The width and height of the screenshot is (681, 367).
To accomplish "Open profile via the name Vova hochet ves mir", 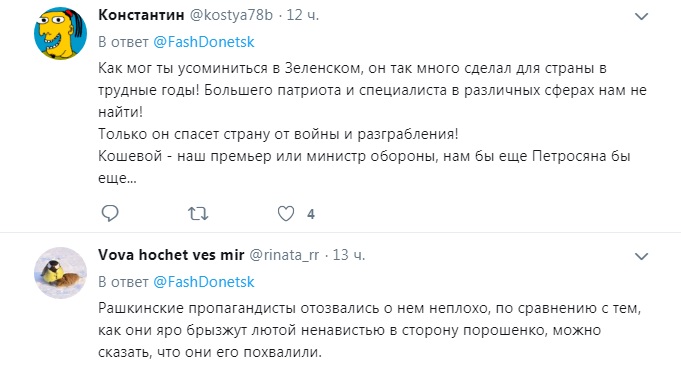I will [171, 255].
